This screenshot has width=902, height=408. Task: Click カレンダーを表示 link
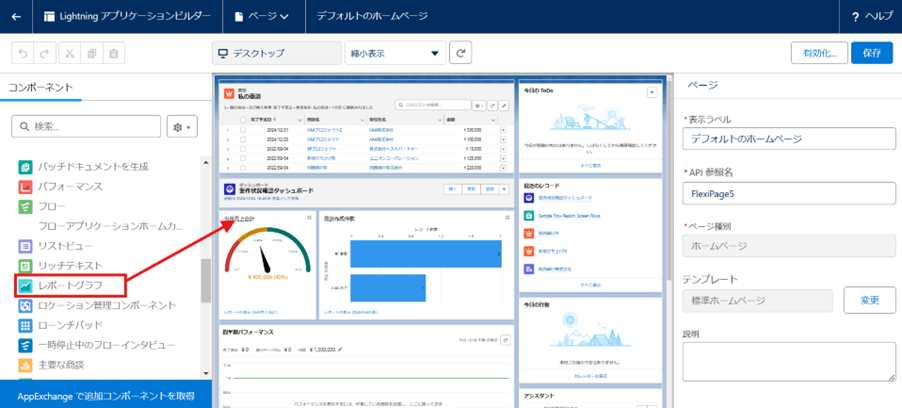click(590, 376)
